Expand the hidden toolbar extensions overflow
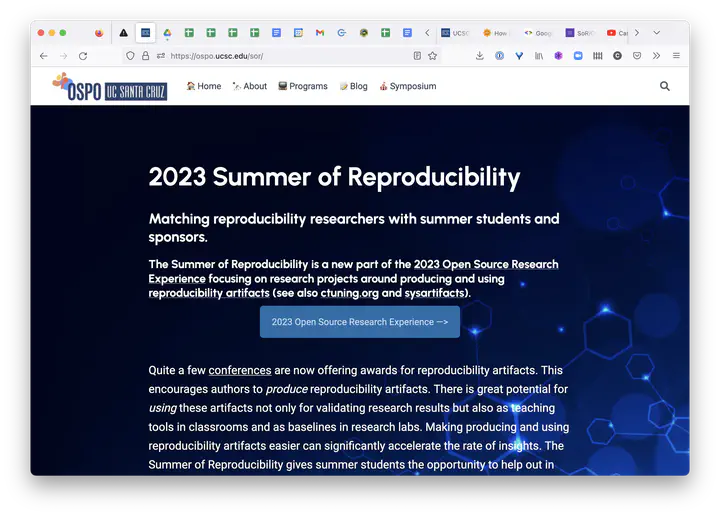Screen dimensions: 720x516 (656, 56)
